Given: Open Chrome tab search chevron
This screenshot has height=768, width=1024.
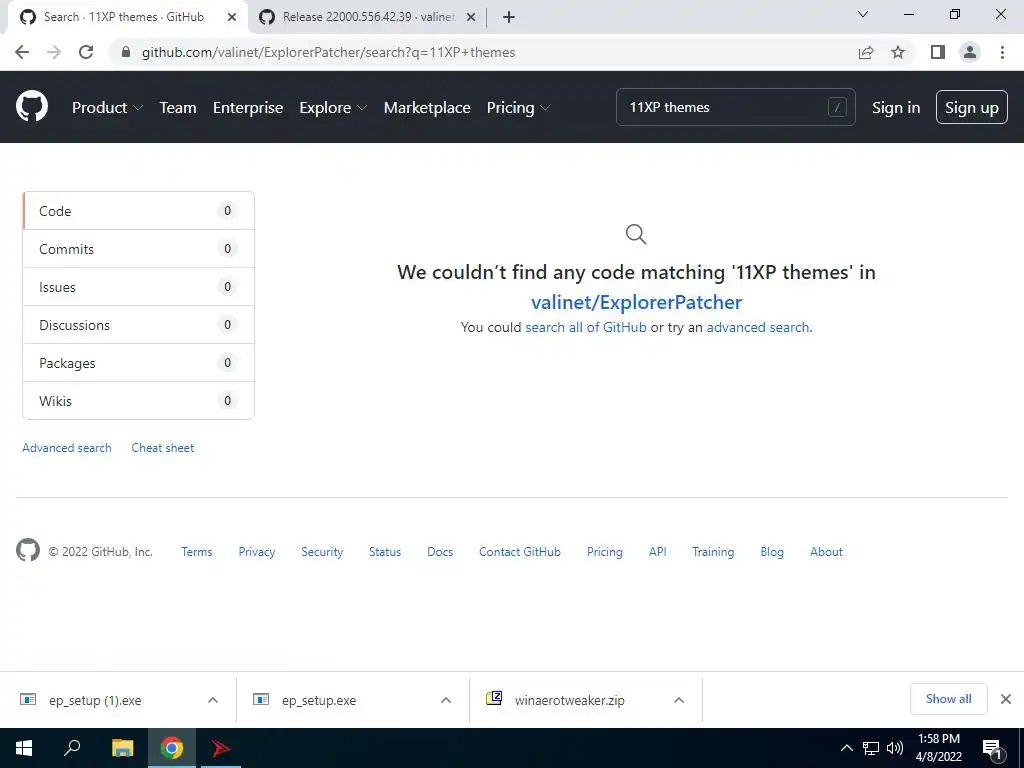Looking at the screenshot, I should click(x=863, y=14).
